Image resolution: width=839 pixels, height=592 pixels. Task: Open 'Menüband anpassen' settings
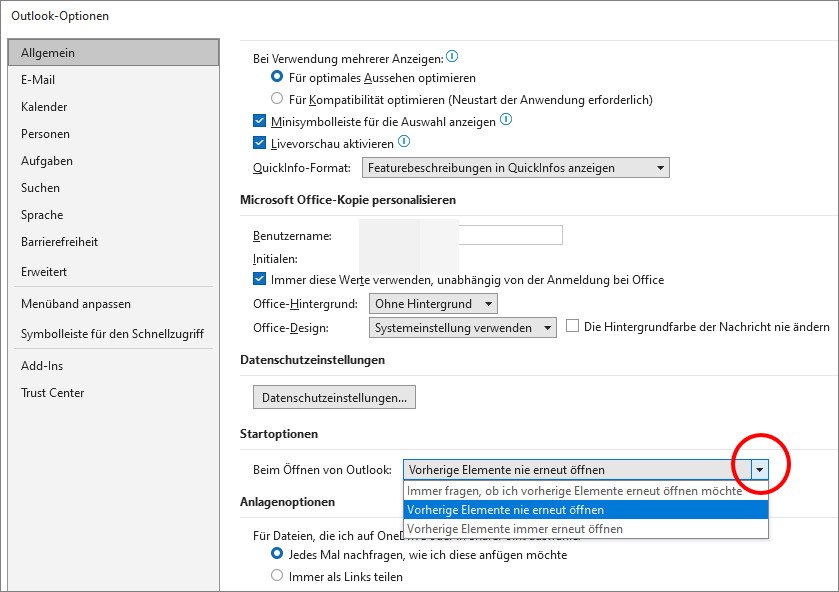pyautogui.click(x=113, y=304)
